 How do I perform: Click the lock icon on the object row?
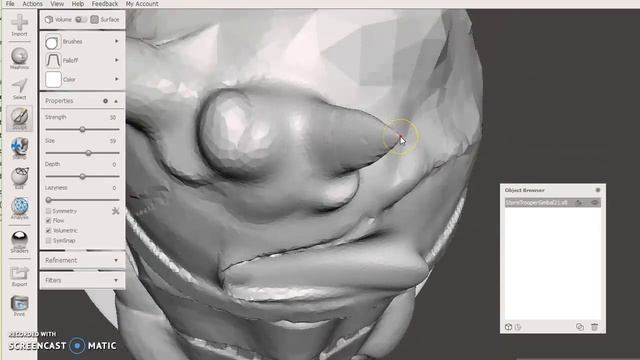(578, 202)
